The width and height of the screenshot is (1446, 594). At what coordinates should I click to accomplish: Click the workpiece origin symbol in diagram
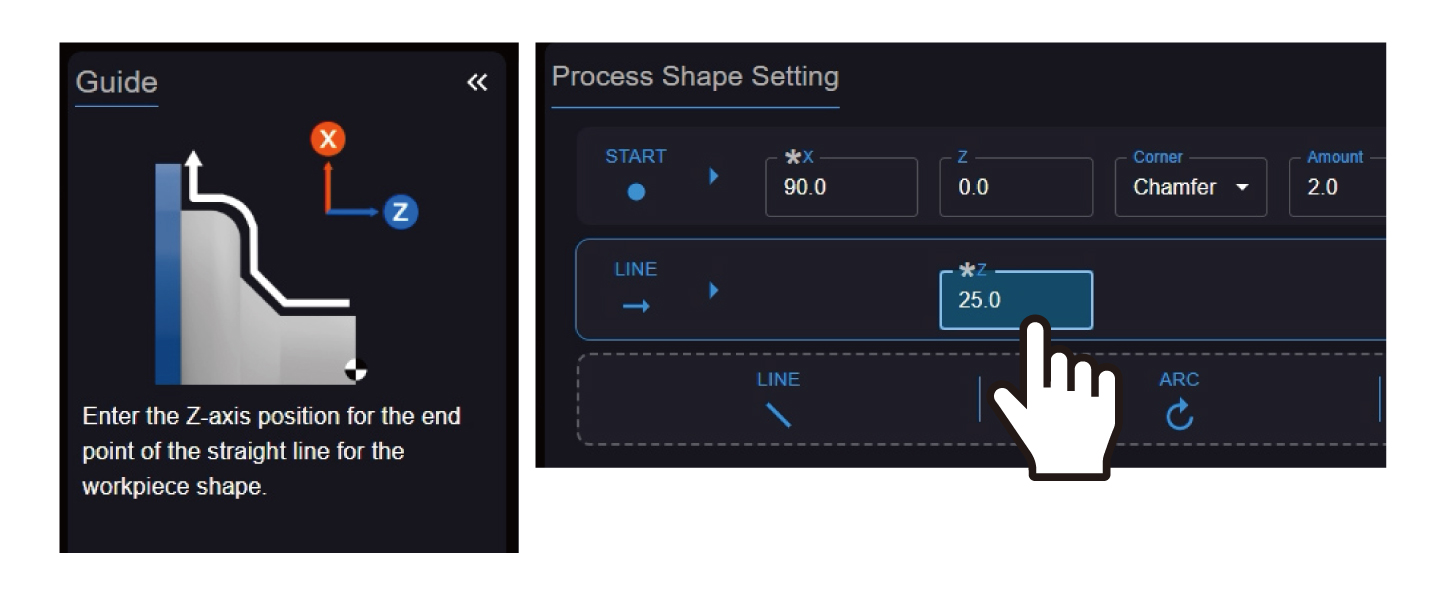(x=355, y=370)
